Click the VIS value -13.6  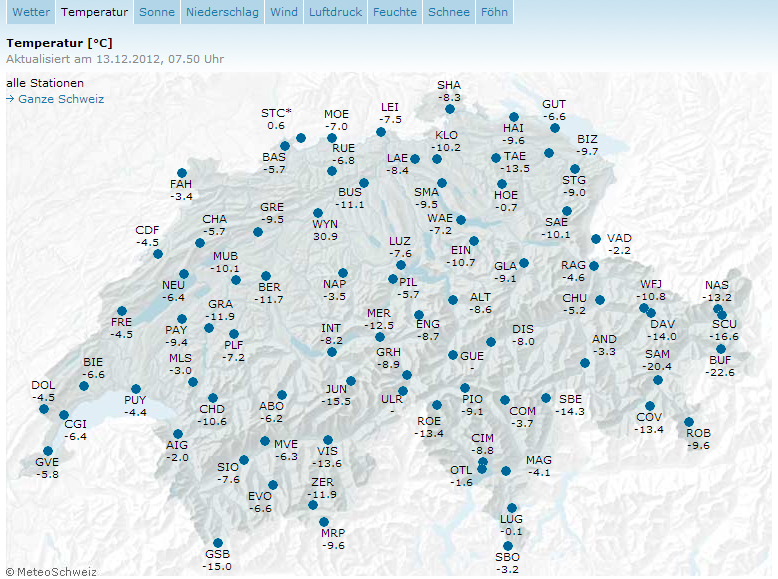tap(326, 464)
